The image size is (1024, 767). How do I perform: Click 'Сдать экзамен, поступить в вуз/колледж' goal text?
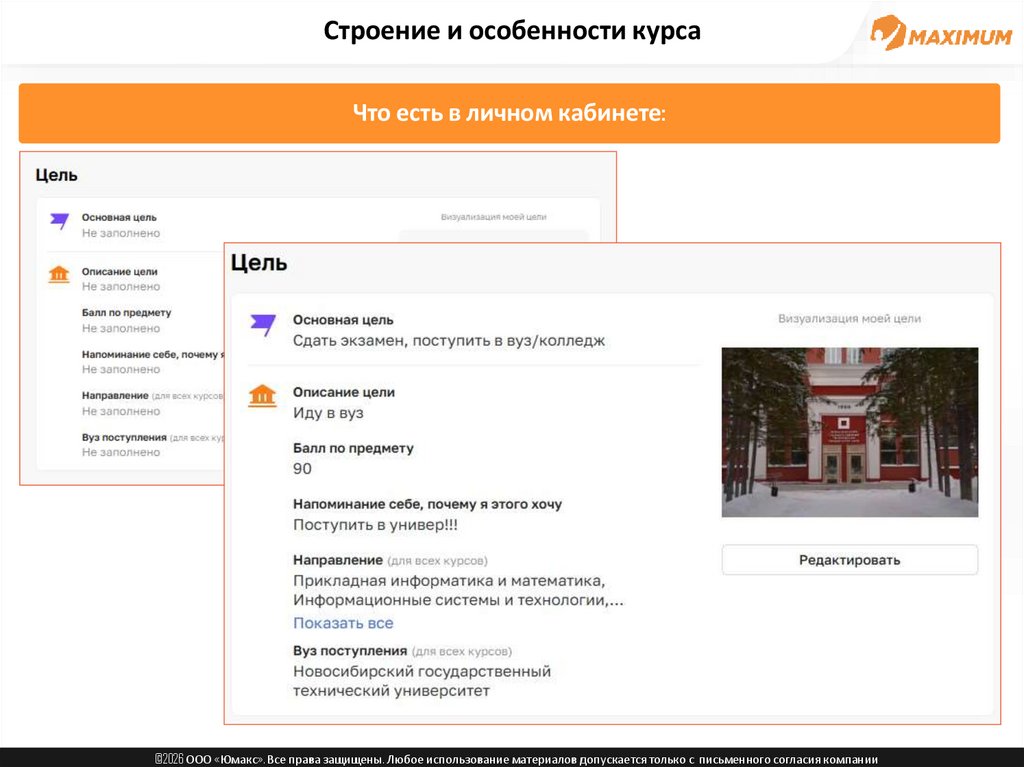coord(448,340)
